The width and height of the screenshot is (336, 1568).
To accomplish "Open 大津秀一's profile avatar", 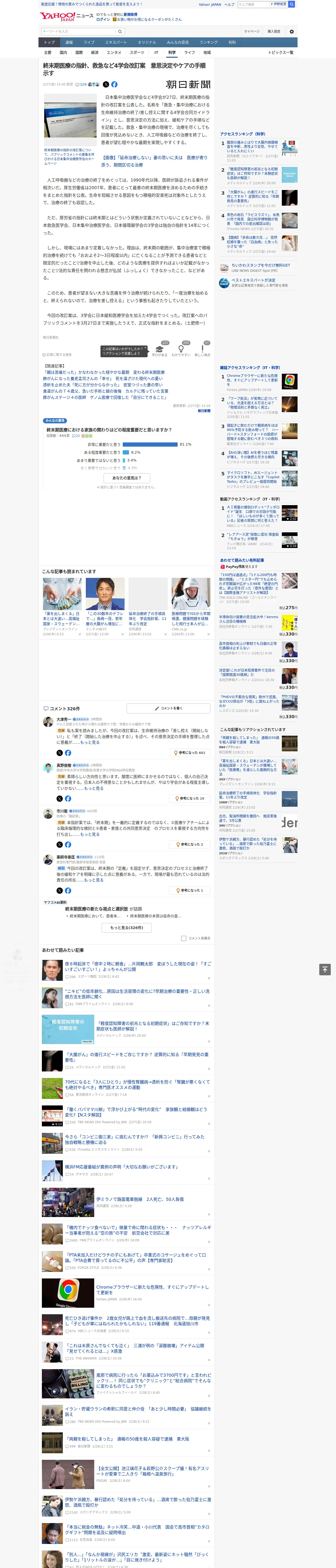I will 48,722.
